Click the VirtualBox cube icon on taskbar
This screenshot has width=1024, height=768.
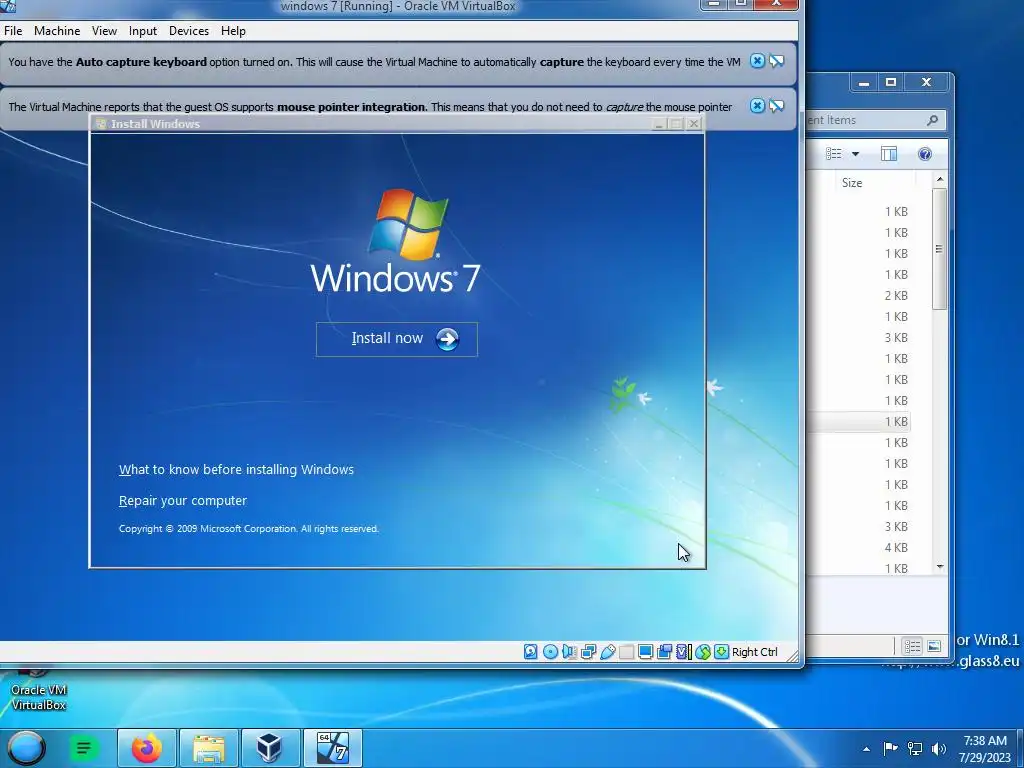tap(270, 748)
